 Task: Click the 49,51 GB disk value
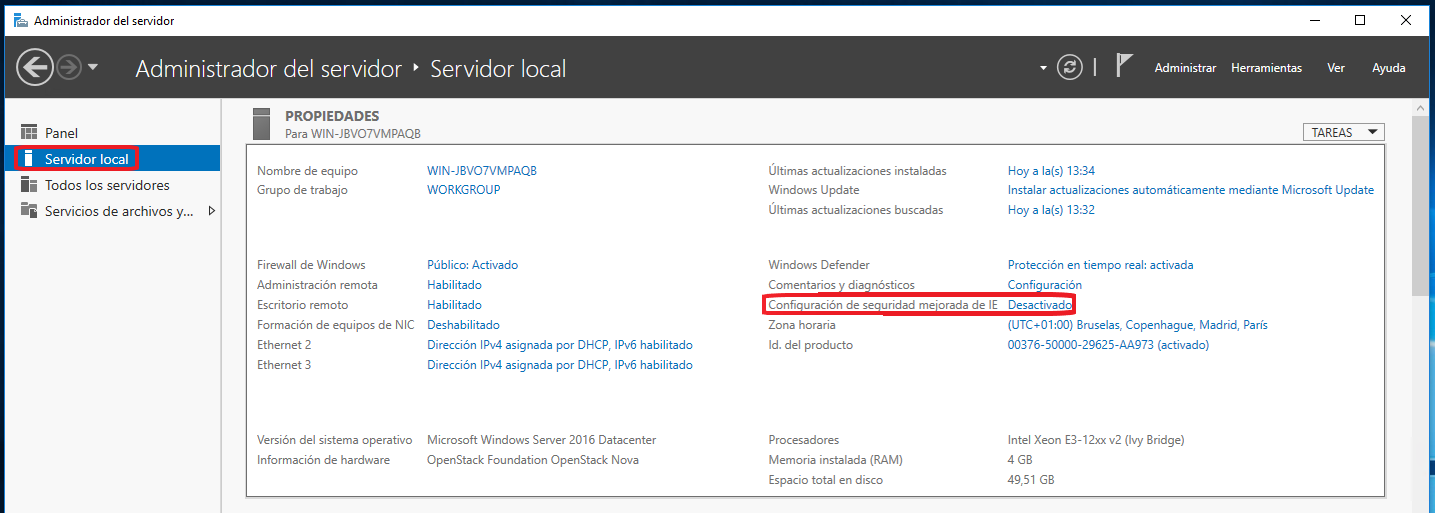(1031, 480)
